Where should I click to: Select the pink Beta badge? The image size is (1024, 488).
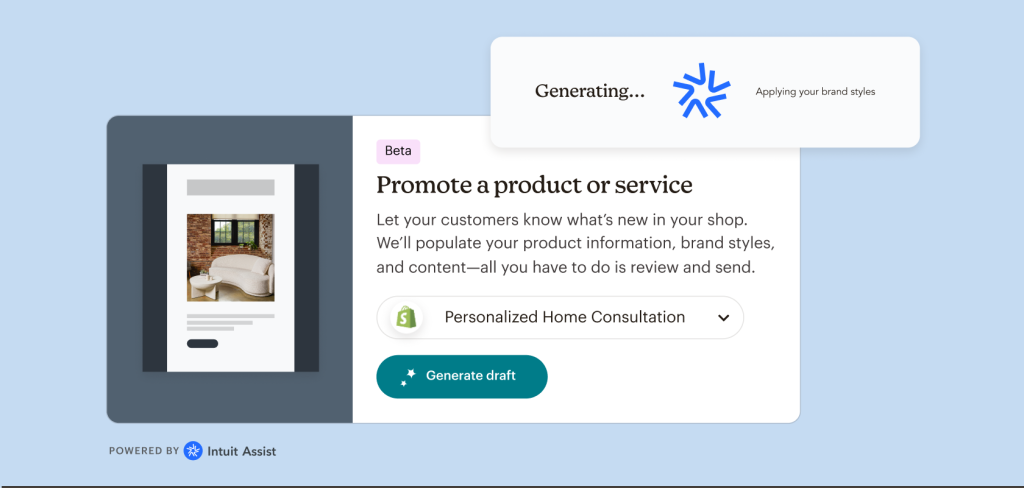[398, 151]
